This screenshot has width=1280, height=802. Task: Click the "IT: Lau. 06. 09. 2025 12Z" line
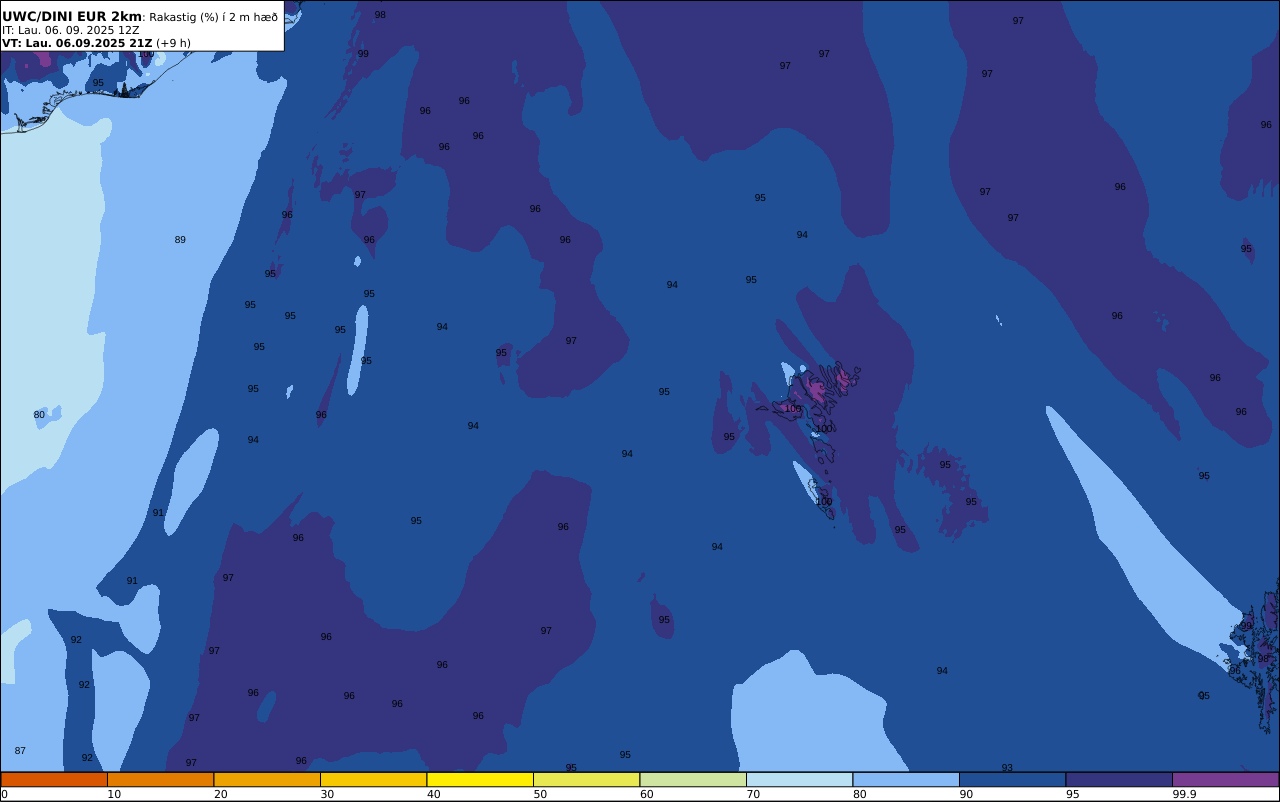point(71,30)
